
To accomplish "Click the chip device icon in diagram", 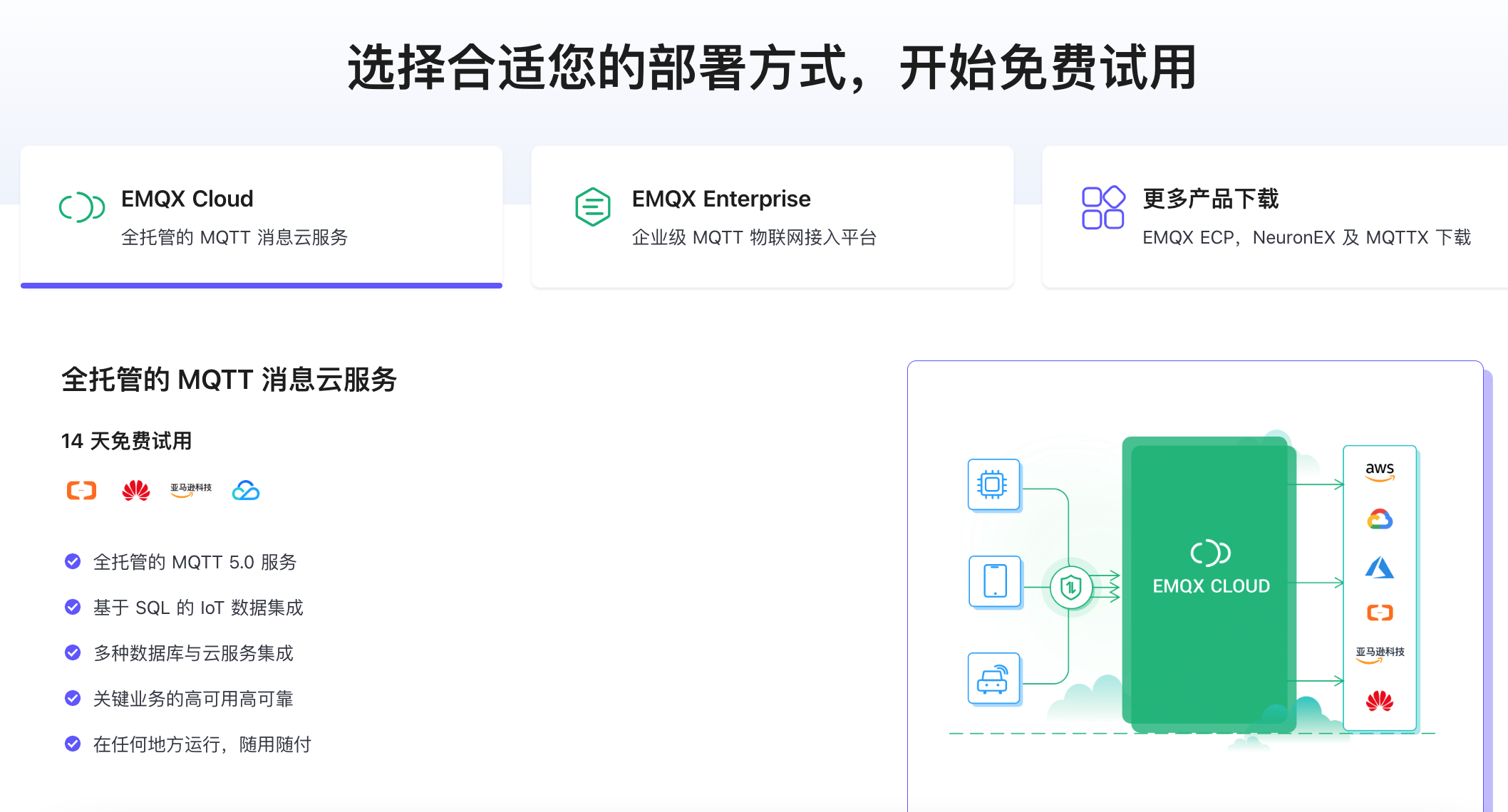I will coord(993,484).
